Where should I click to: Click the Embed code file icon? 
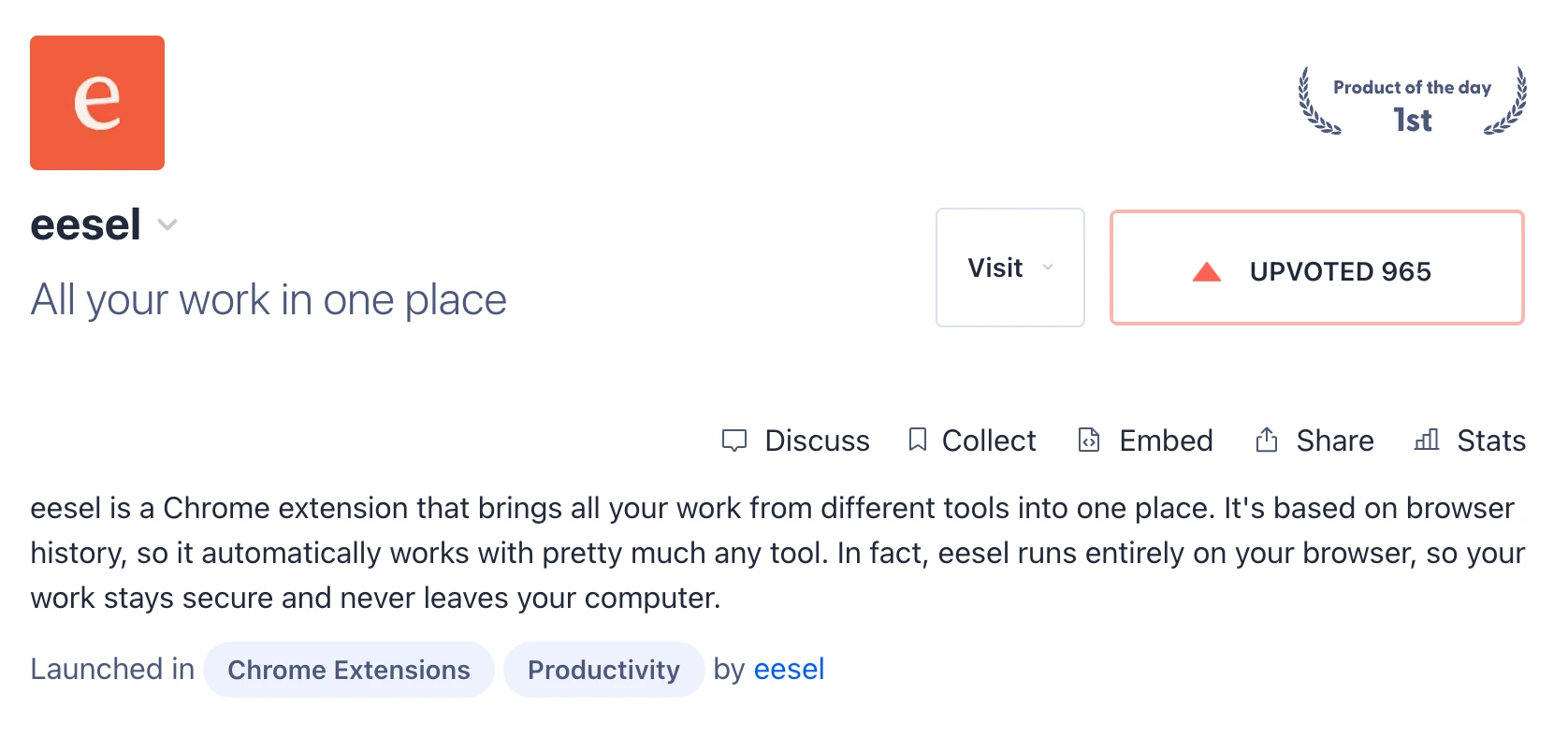[1089, 440]
